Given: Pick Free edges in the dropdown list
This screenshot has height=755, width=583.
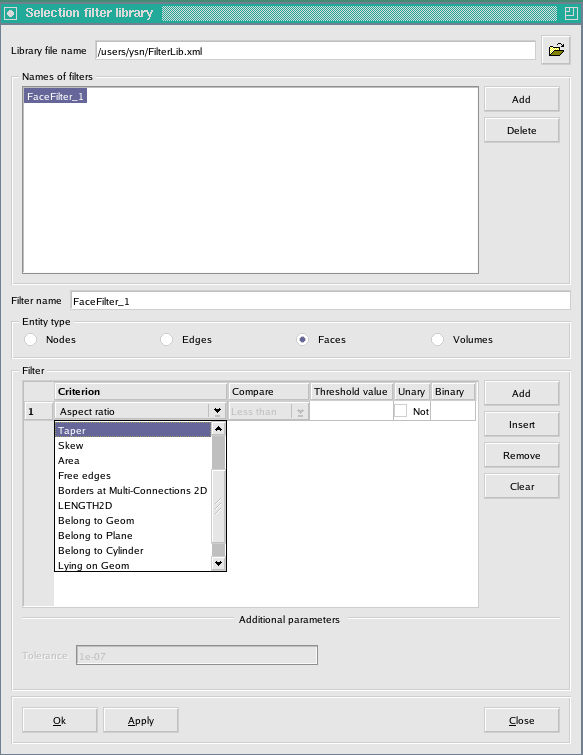Looking at the screenshot, I should (84, 475).
